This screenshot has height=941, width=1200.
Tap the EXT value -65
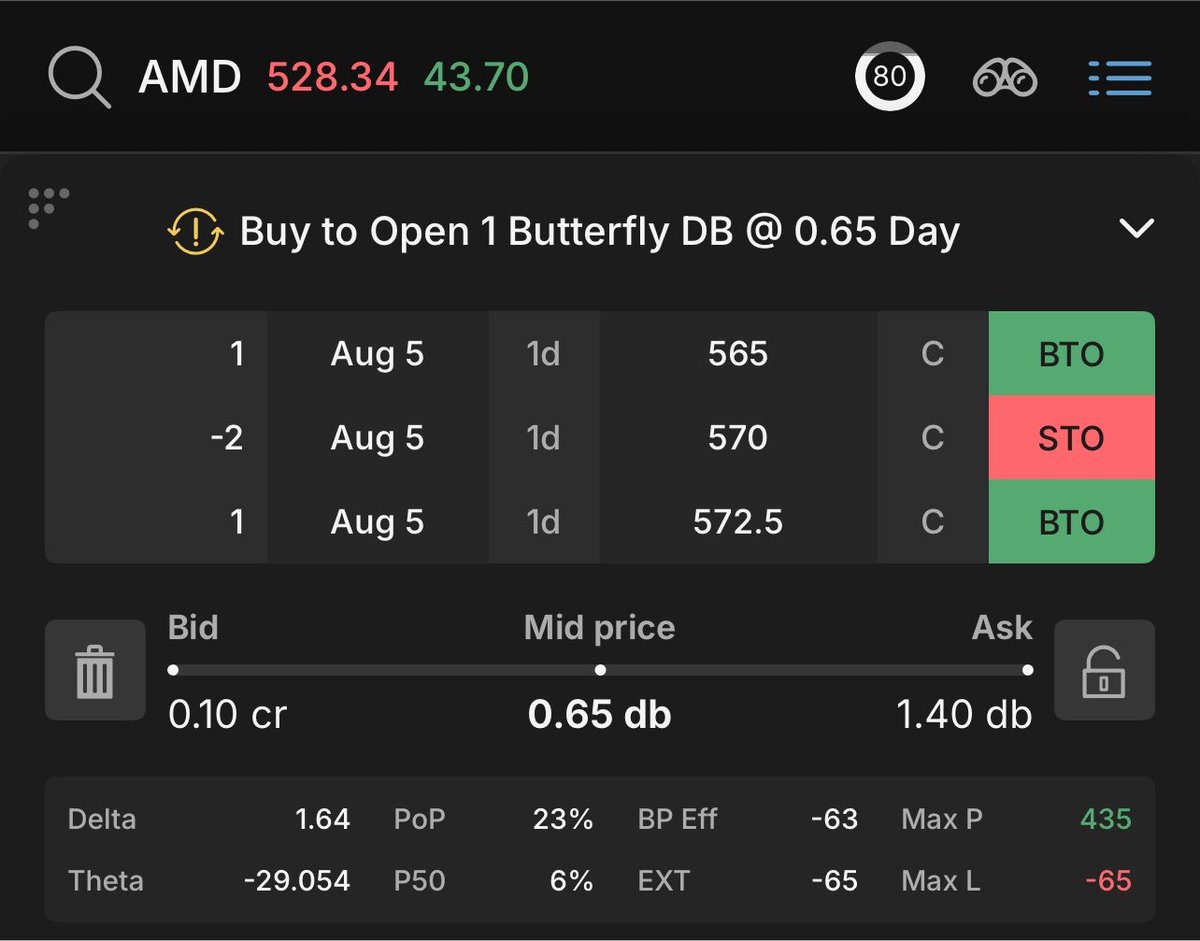pyautogui.click(x=834, y=881)
